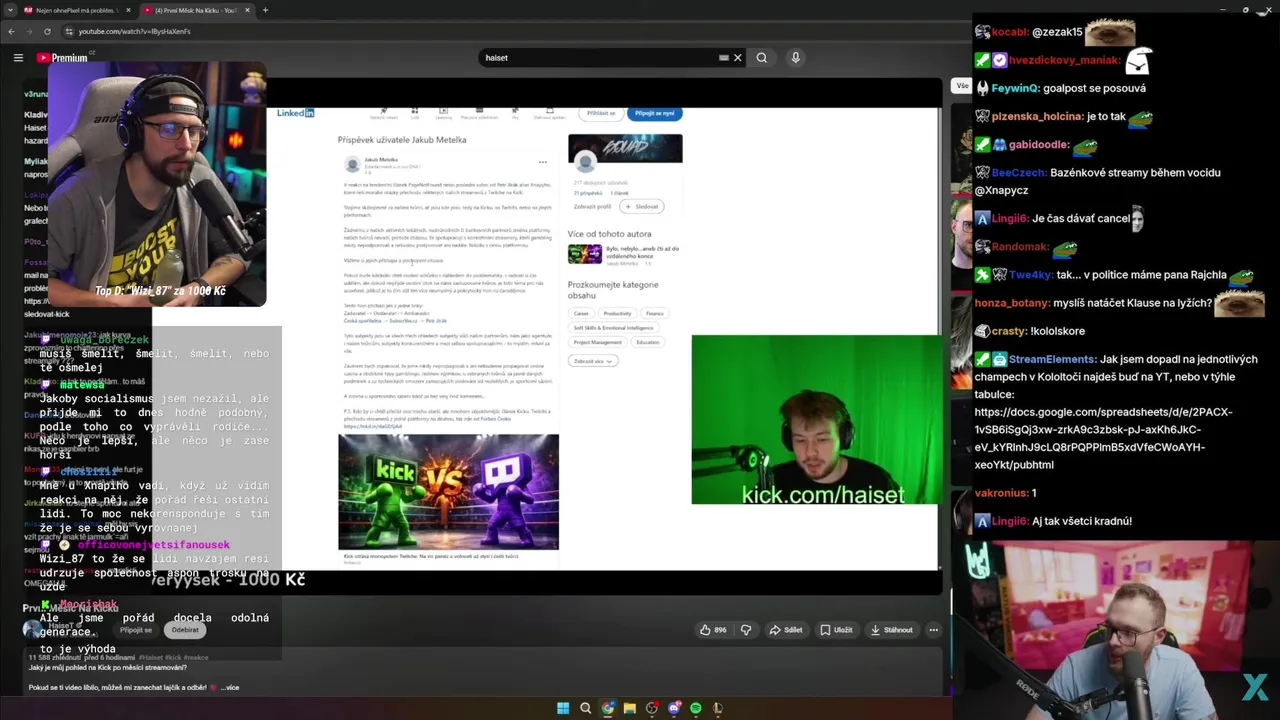
Task: Click LinkedIn "Připojit se nyní" button
Action: pos(654,113)
